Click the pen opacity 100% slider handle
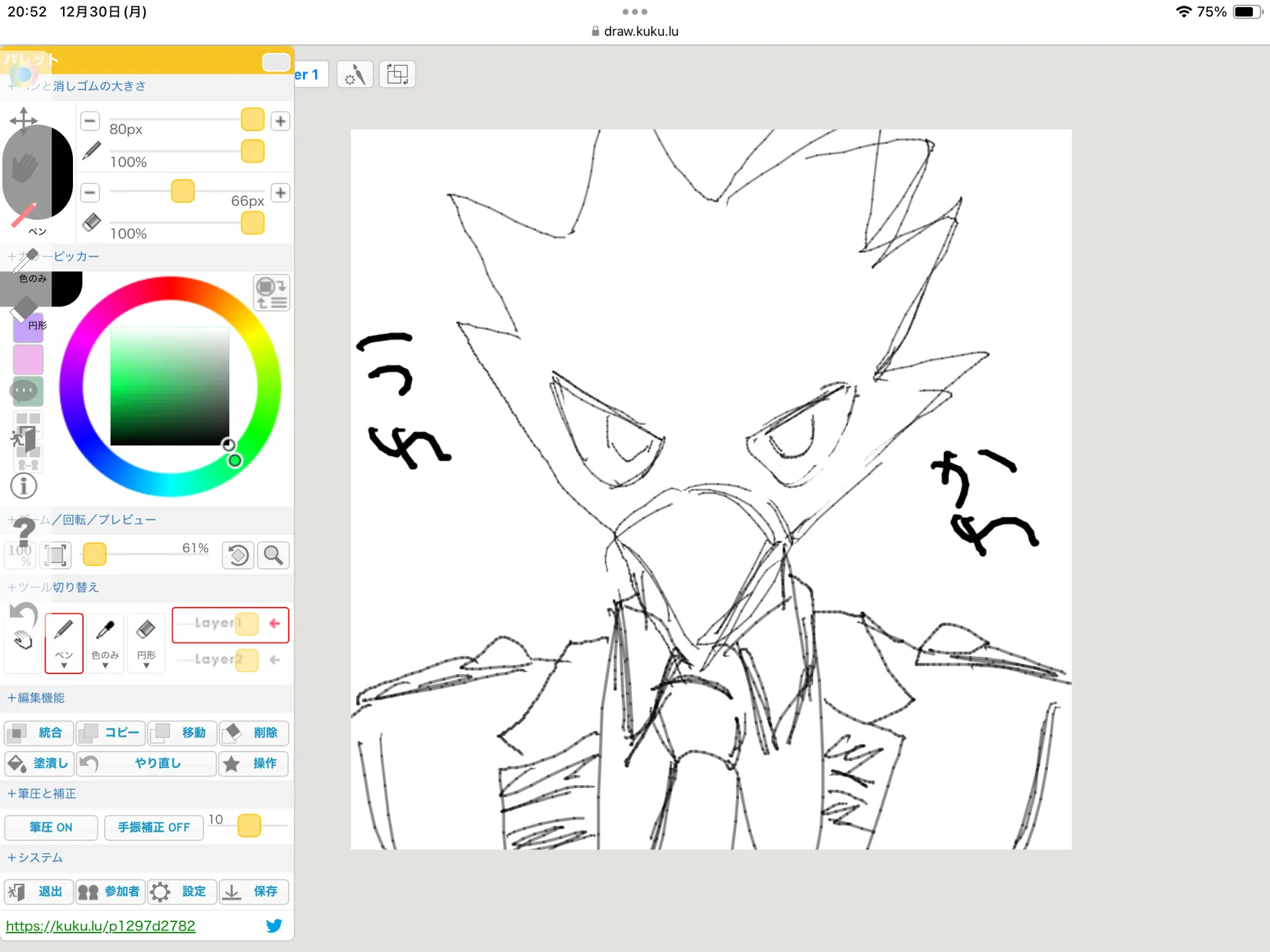Viewport: 1270px width, 952px height. pyautogui.click(x=253, y=152)
